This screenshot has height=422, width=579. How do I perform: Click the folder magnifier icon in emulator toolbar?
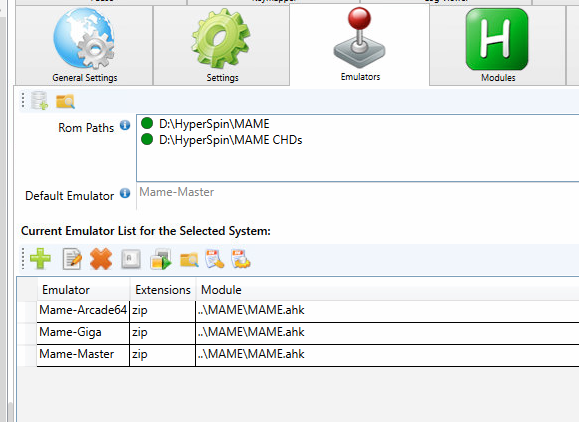click(x=189, y=260)
